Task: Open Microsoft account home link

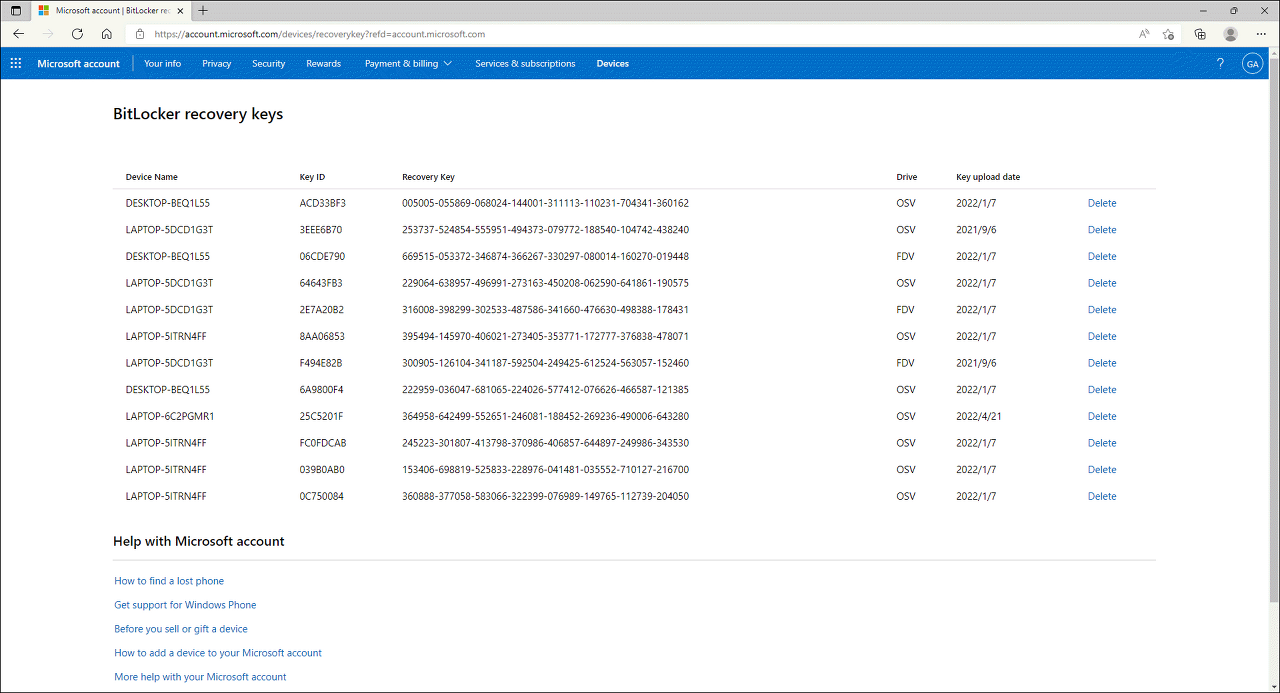Action: 78,63
